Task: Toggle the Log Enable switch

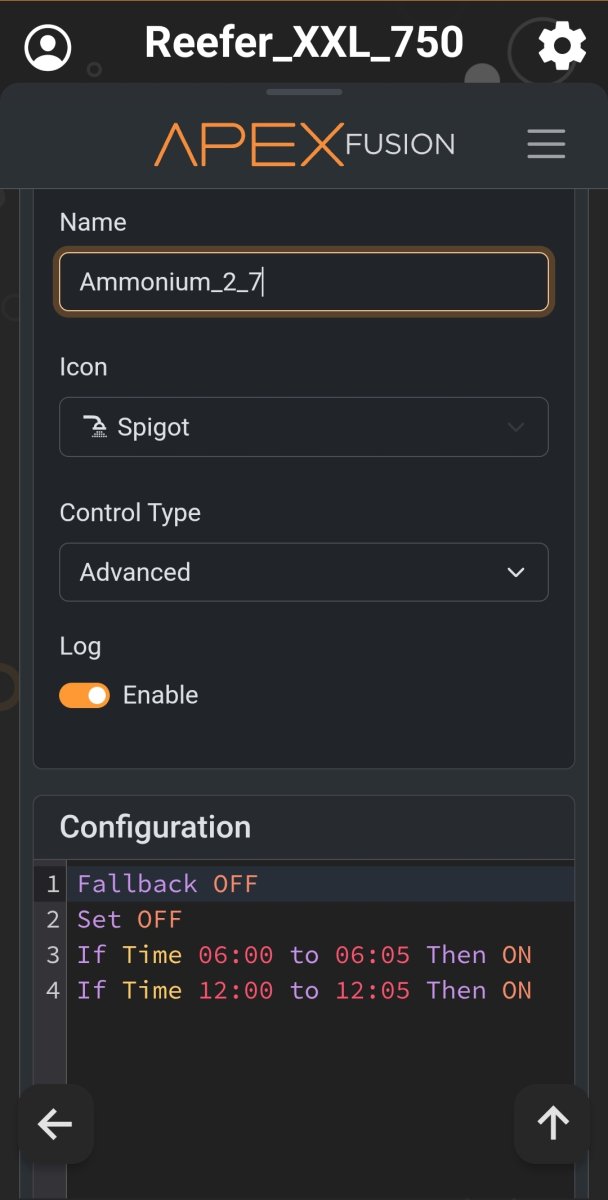Action: (x=84, y=695)
